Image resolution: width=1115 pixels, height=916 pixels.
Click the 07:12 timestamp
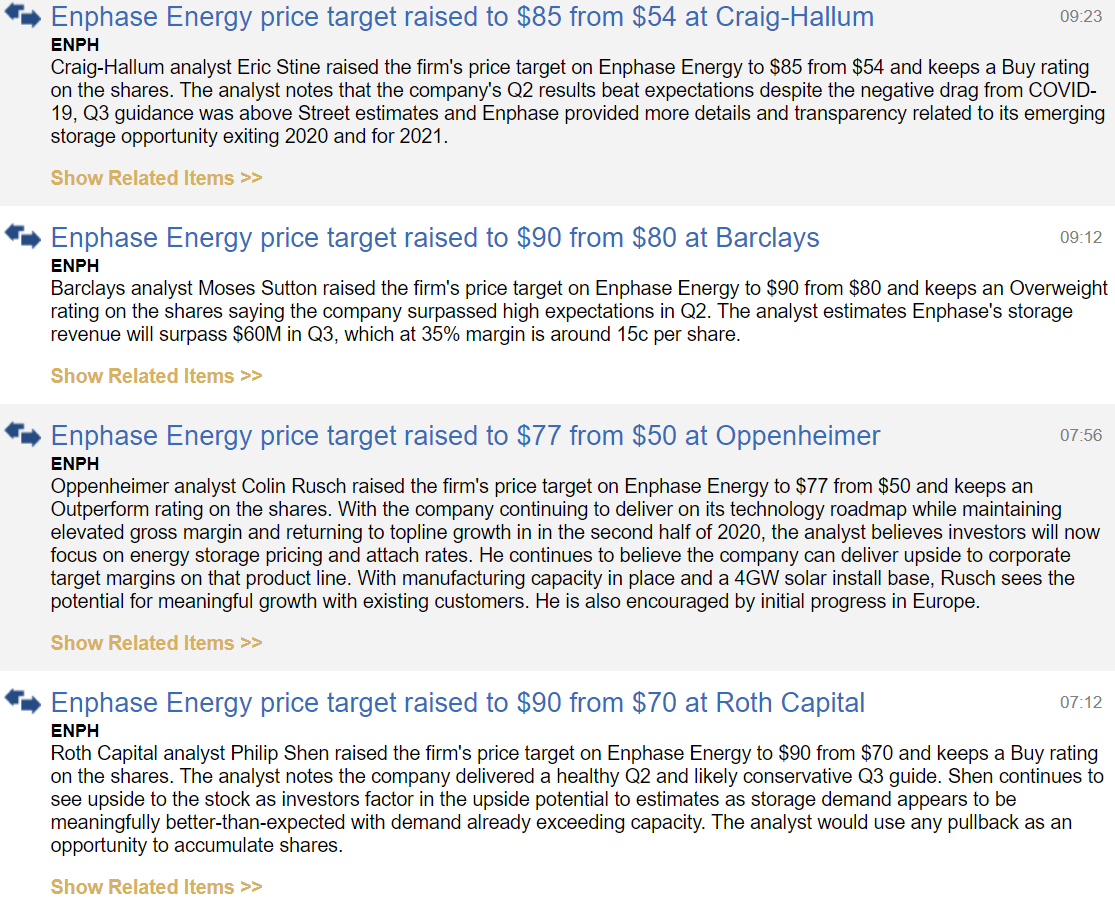(1081, 703)
